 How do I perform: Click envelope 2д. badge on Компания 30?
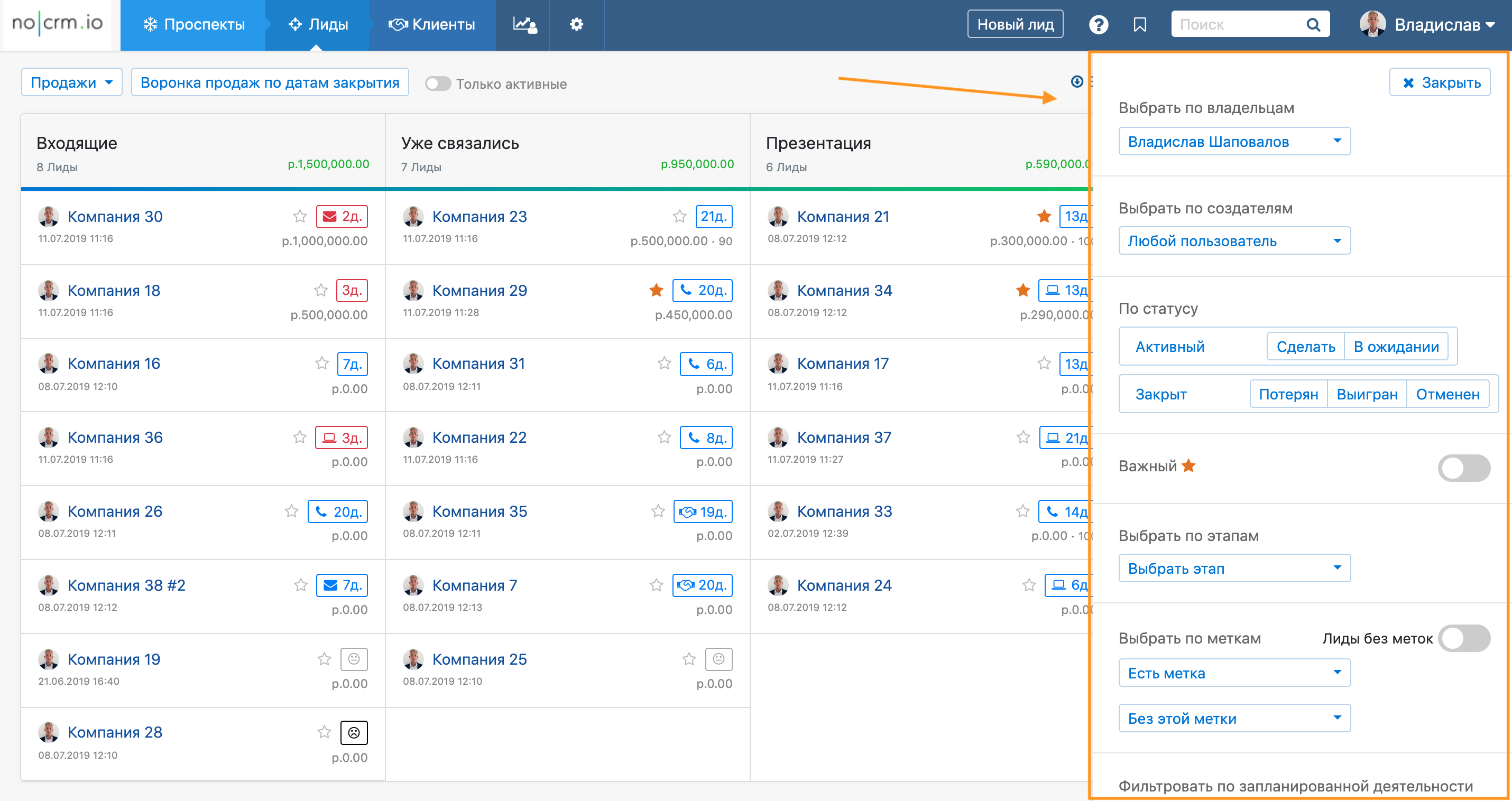point(342,217)
